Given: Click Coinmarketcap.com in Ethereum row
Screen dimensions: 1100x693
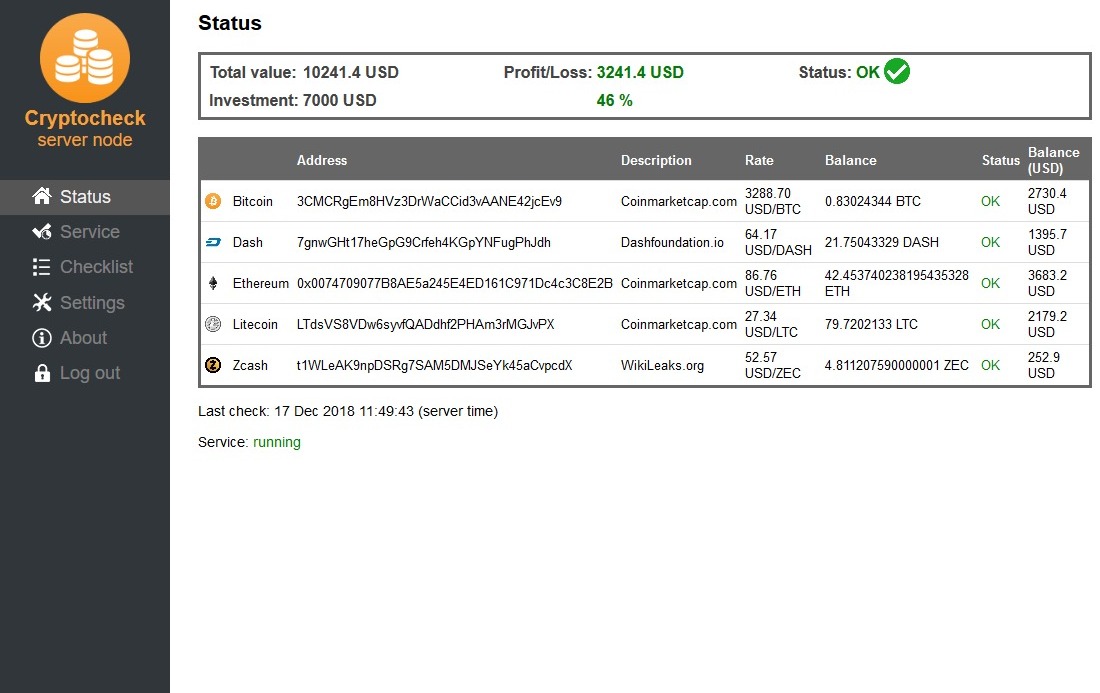Looking at the screenshot, I should coord(678,283).
